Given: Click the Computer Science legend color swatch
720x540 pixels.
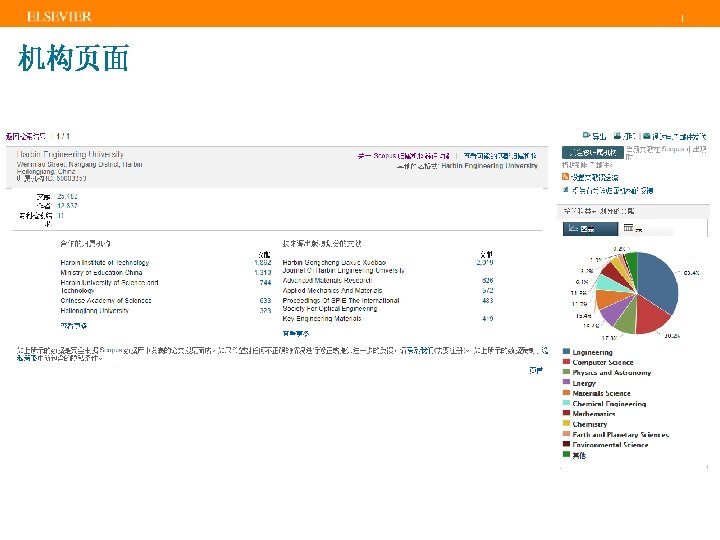Looking at the screenshot, I should tap(566, 362).
